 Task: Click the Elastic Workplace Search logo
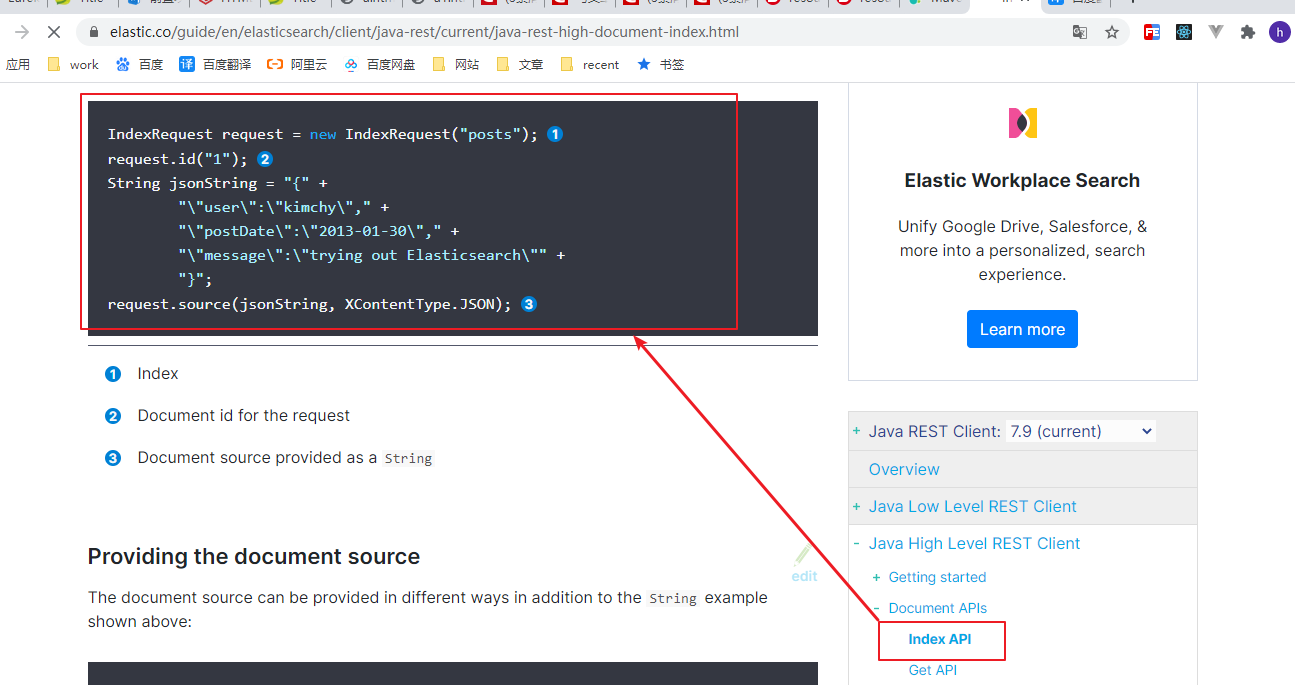point(1022,123)
